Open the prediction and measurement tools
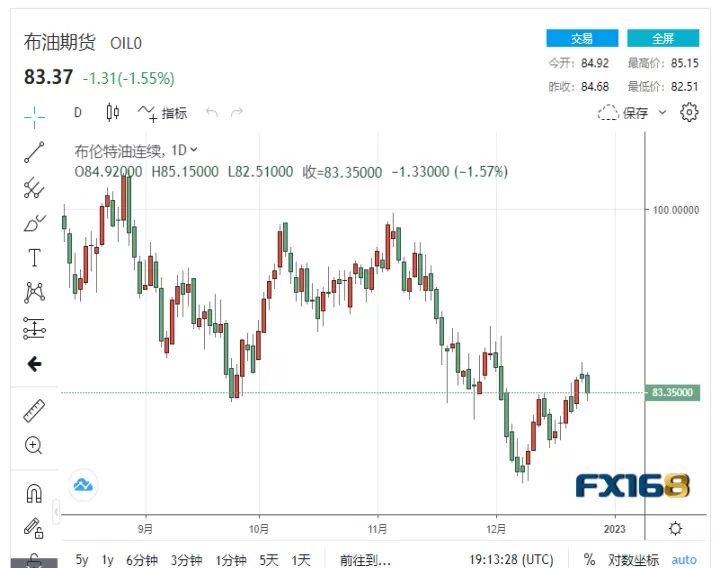Image resolution: width=720 pixels, height=568 pixels. click(x=34, y=328)
